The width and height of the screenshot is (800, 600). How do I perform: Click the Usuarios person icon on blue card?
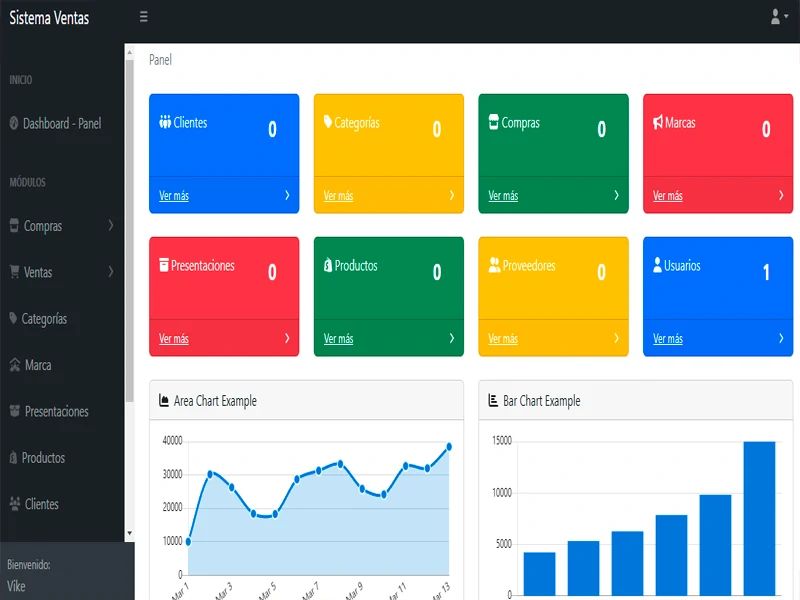pos(657,265)
